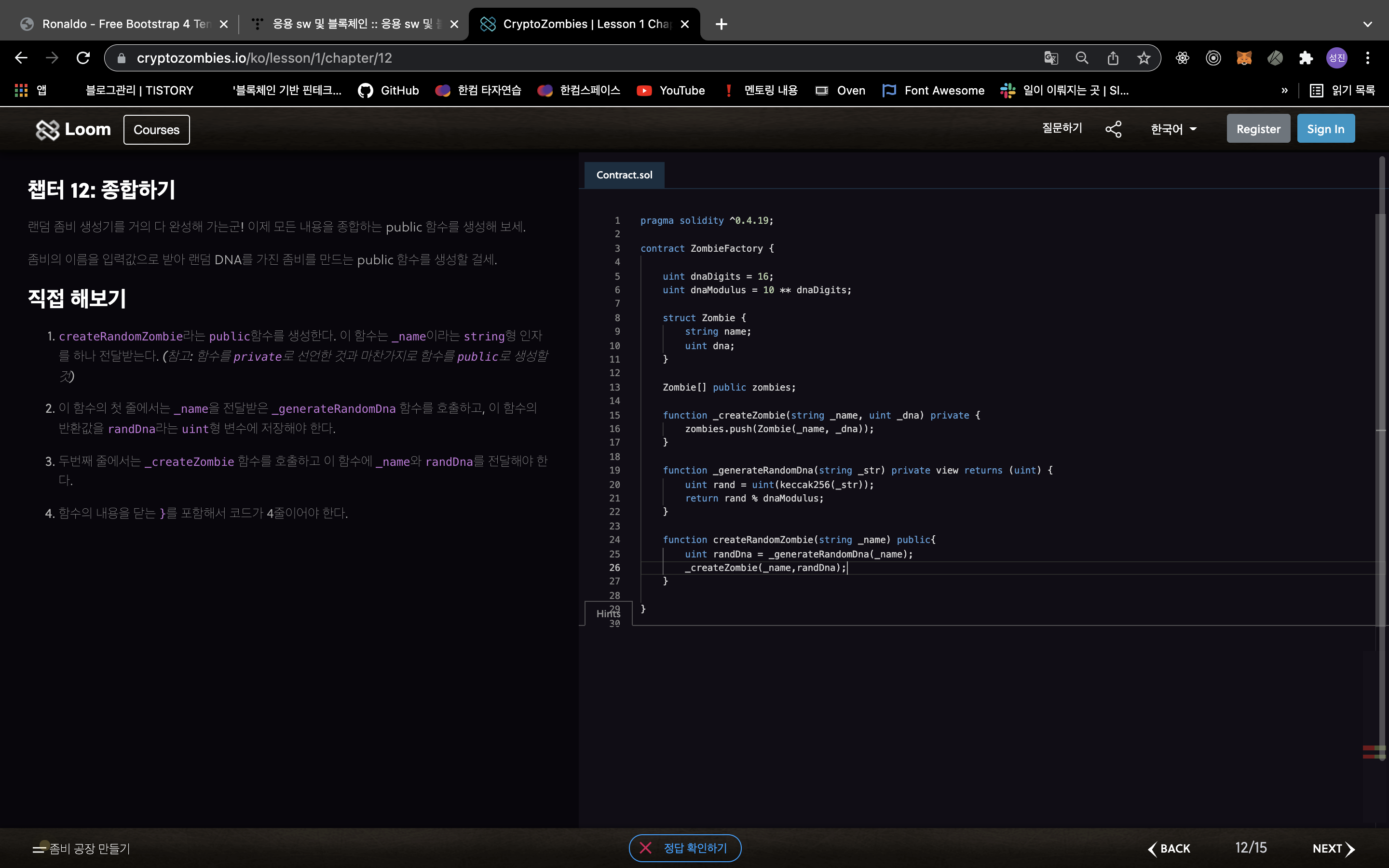
Task: Open Google Translate icon in address bar
Action: coord(1050,58)
